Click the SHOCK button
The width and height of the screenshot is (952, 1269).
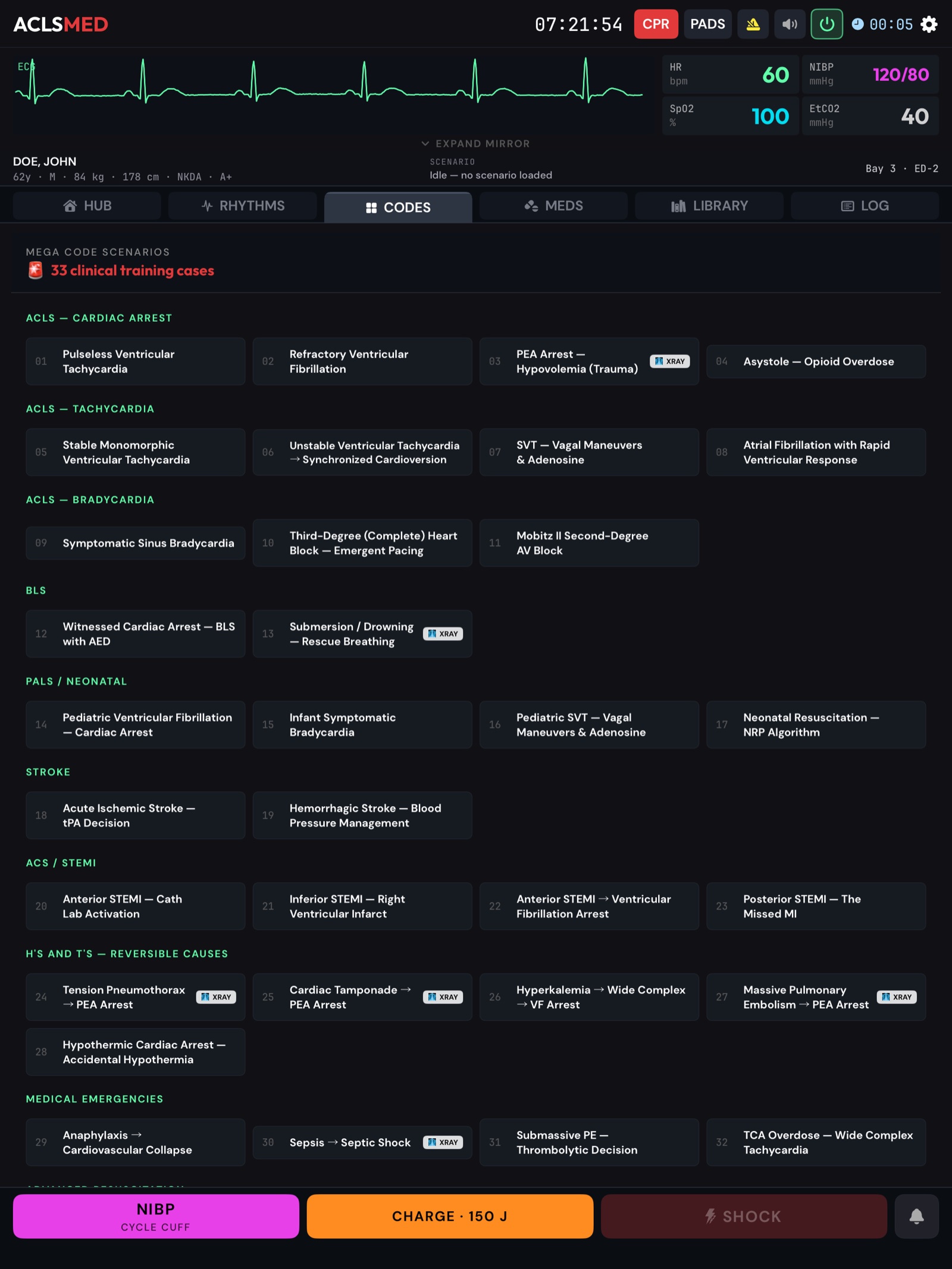744,1216
